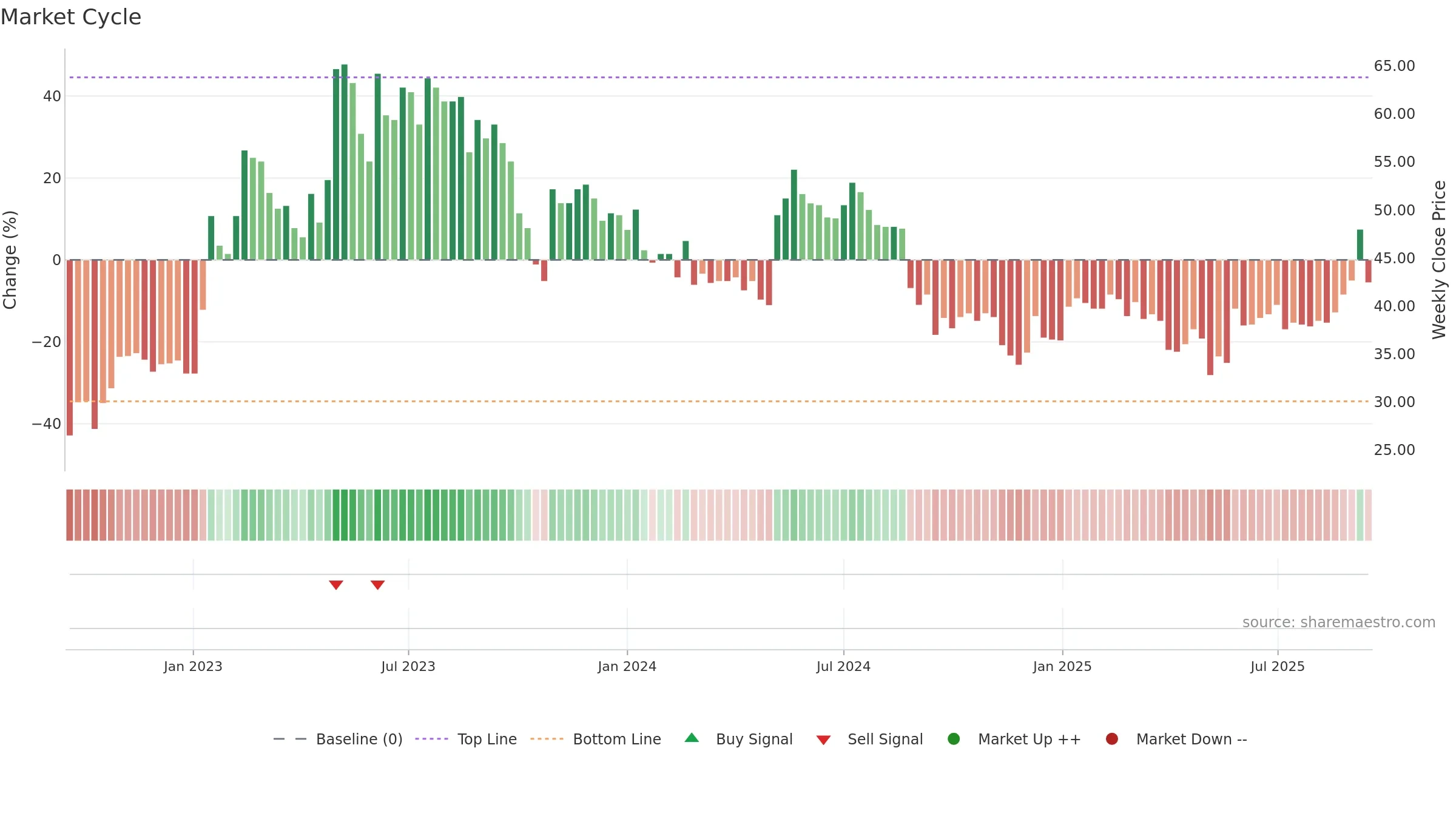Click the orange dotted bottom line
This screenshot has width=1456, height=819.
point(719,401)
